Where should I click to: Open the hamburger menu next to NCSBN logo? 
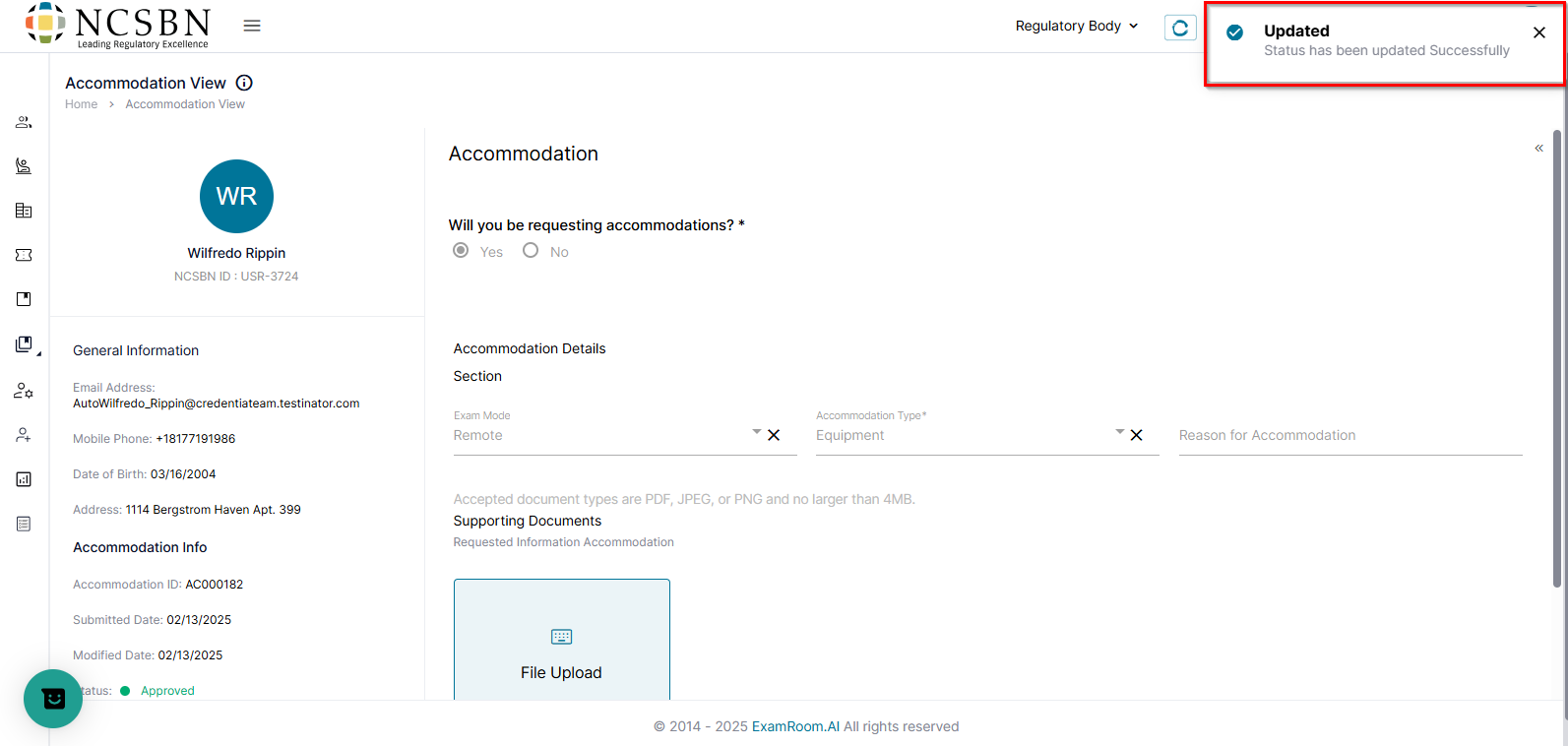[252, 26]
